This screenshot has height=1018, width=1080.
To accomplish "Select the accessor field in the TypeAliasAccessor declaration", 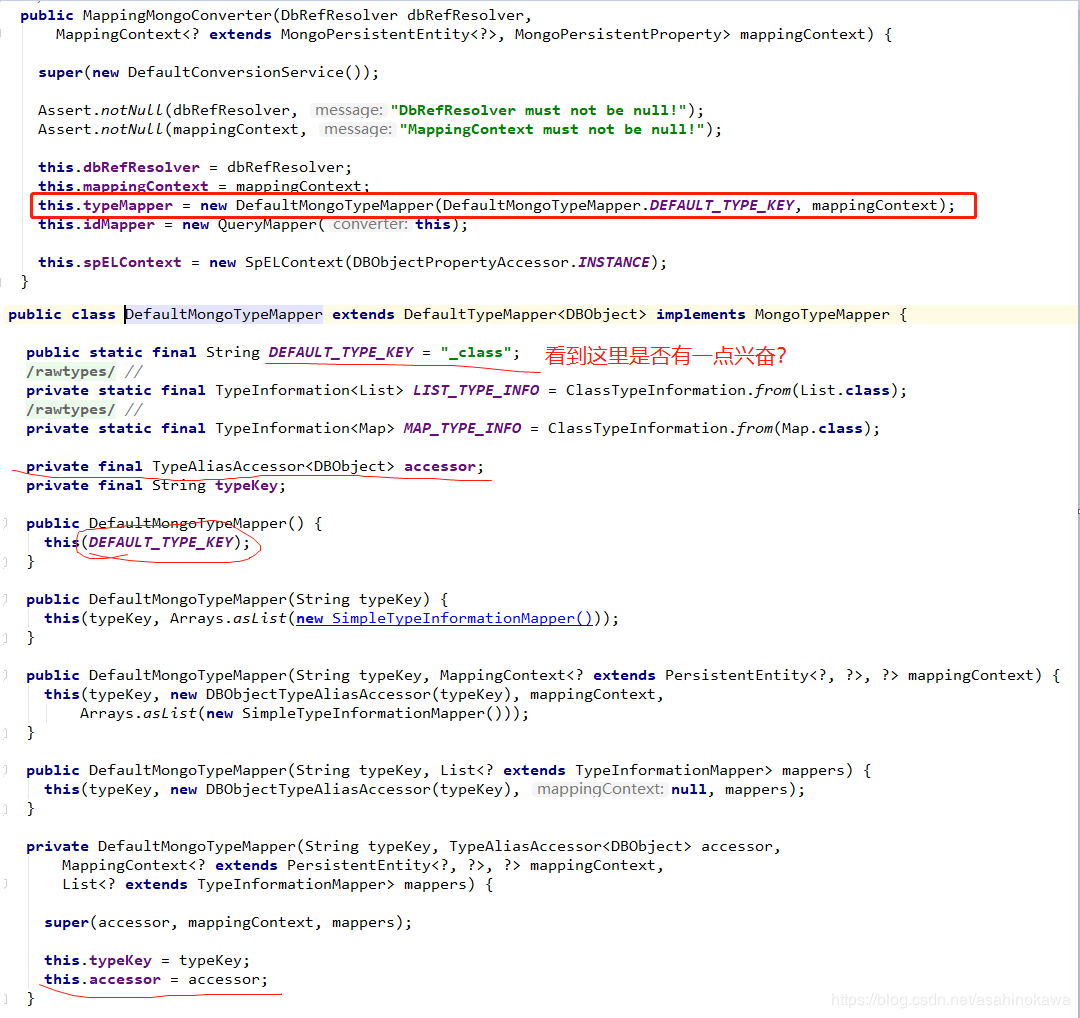I will [x=439, y=466].
